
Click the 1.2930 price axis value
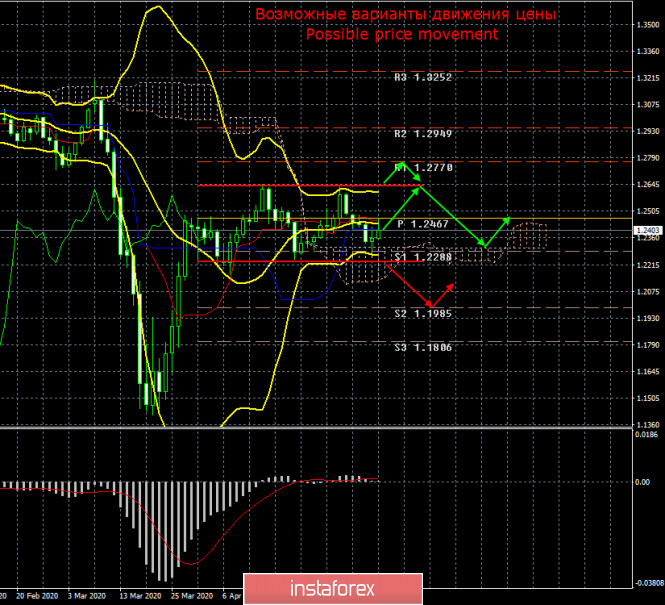(x=648, y=131)
